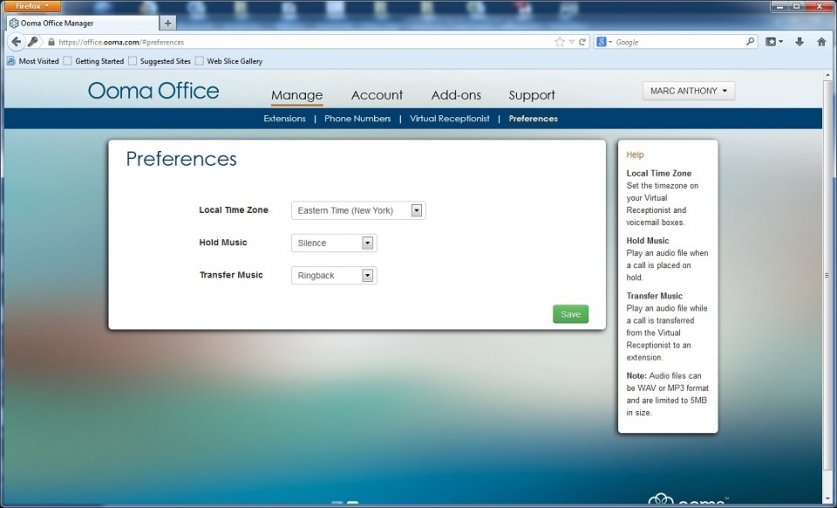The height and width of the screenshot is (508, 837).
Task: Go to home page icon
Action: (822, 42)
